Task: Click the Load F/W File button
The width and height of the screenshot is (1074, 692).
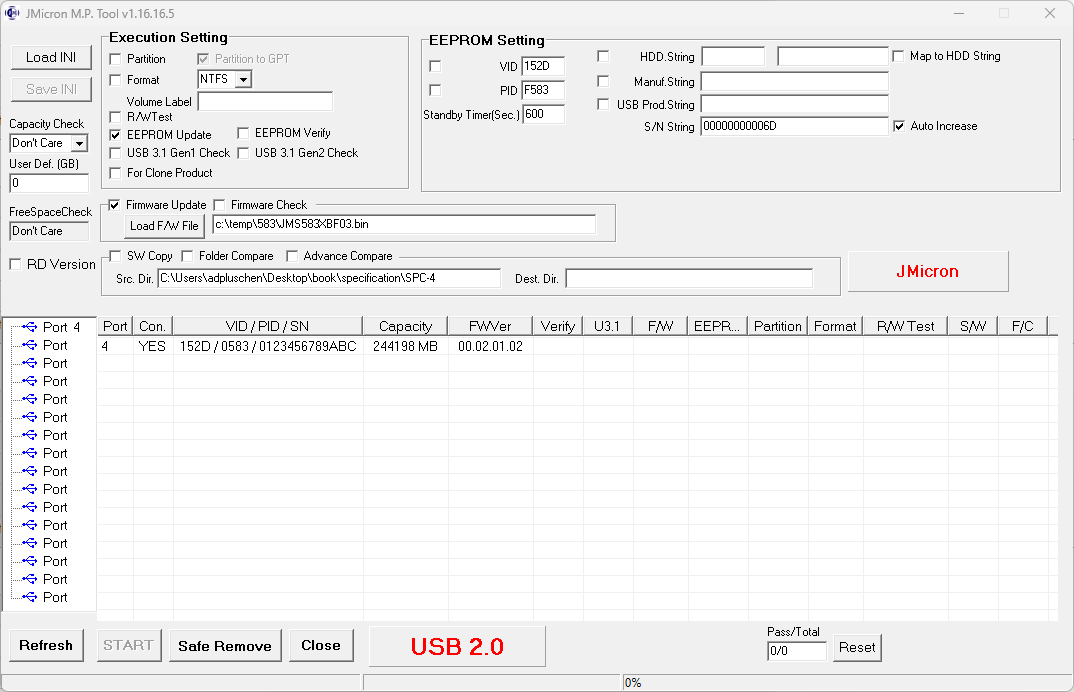Action: tap(164, 225)
